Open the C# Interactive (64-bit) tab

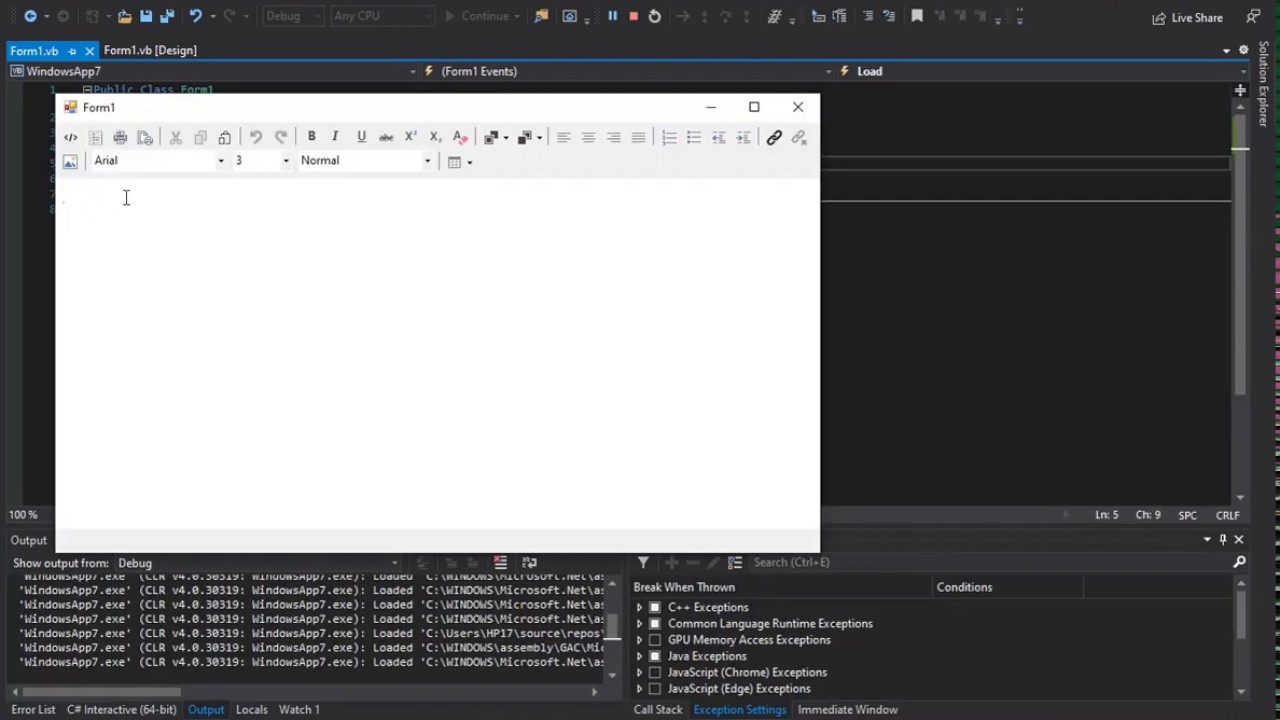point(121,709)
